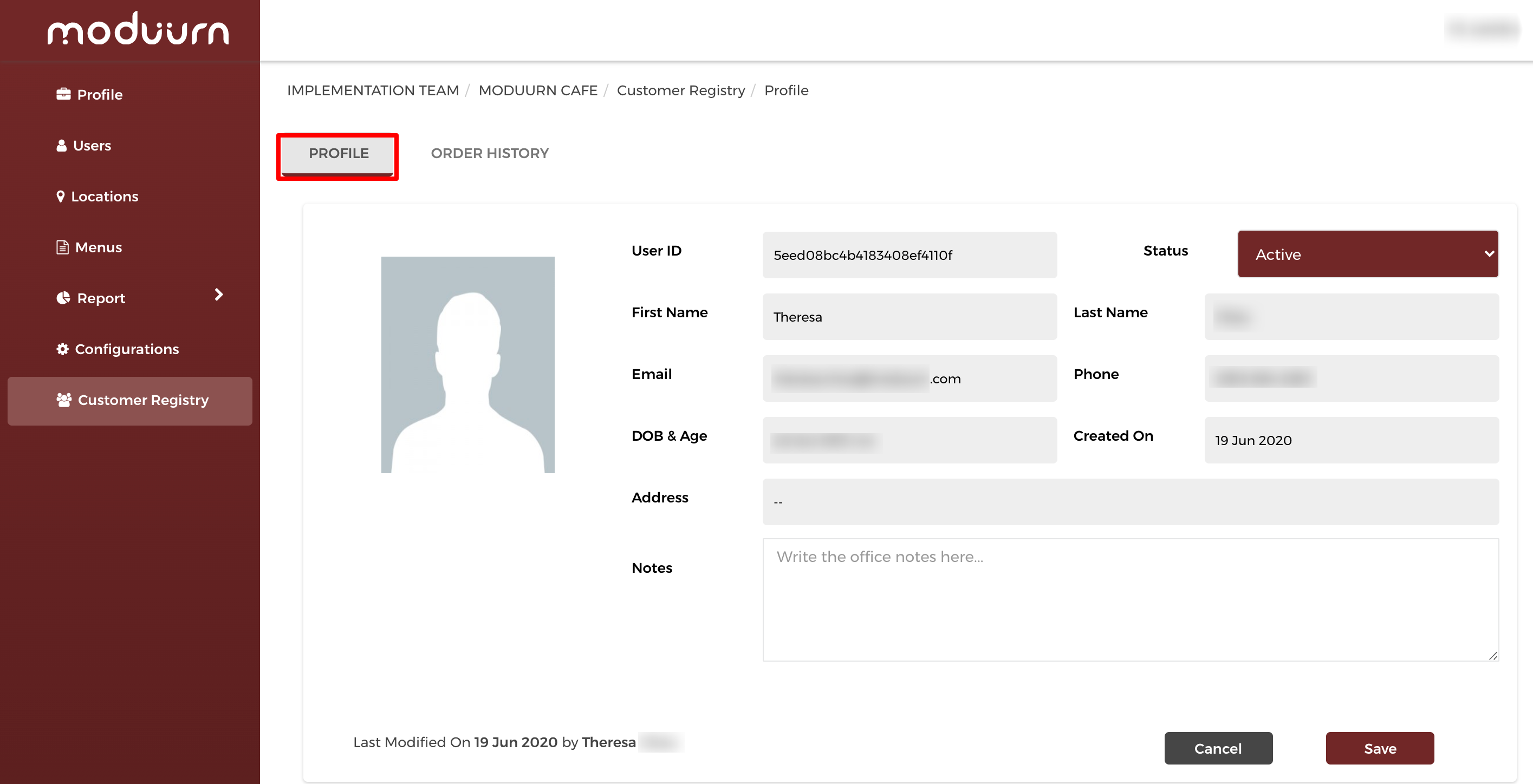This screenshot has width=1533, height=784.
Task: Switch to the ORDER HISTORY tab
Action: [x=489, y=153]
